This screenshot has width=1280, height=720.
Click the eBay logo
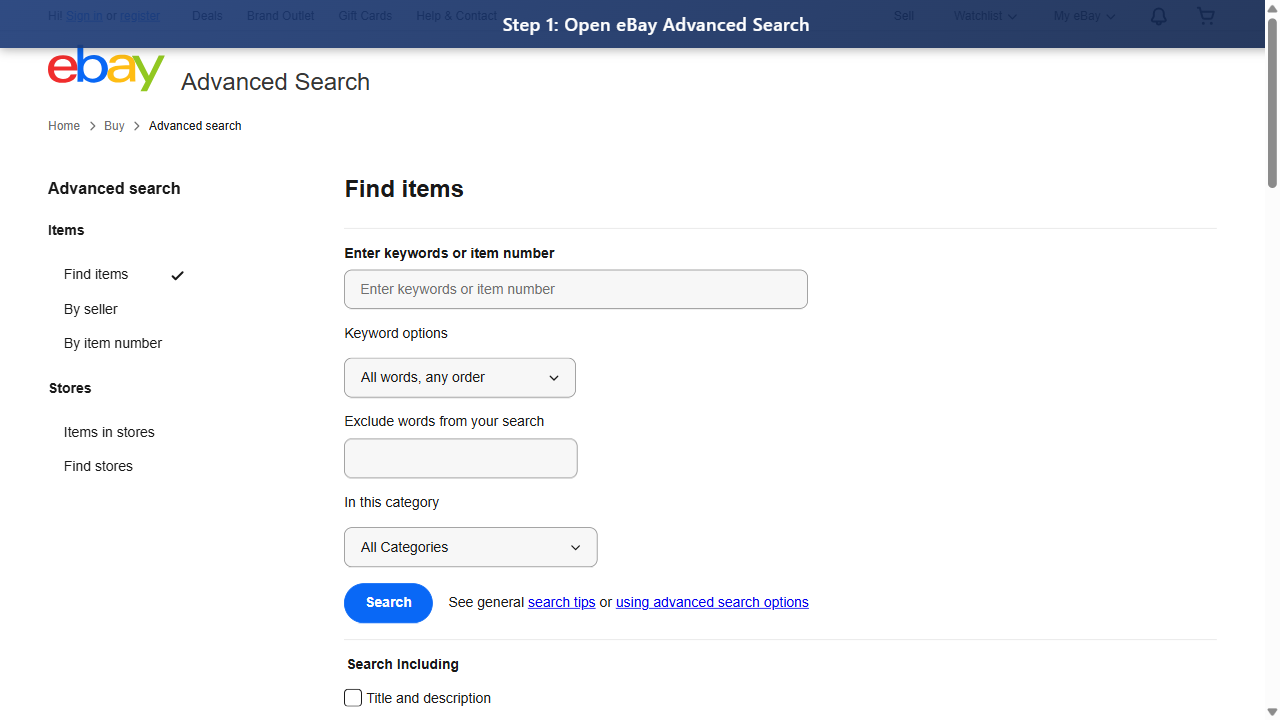point(106,68)
